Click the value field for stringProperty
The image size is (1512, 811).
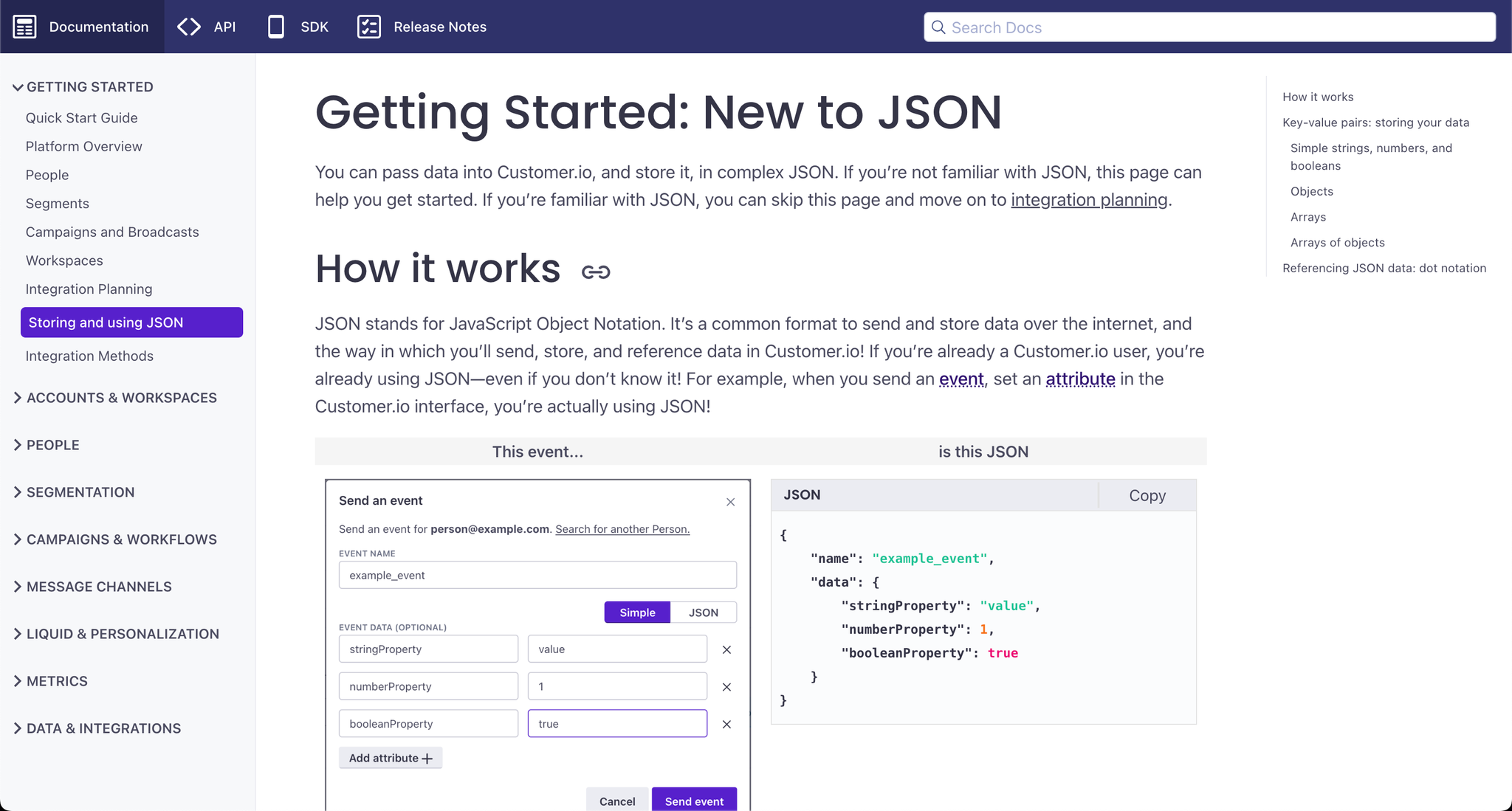[617, 649]
